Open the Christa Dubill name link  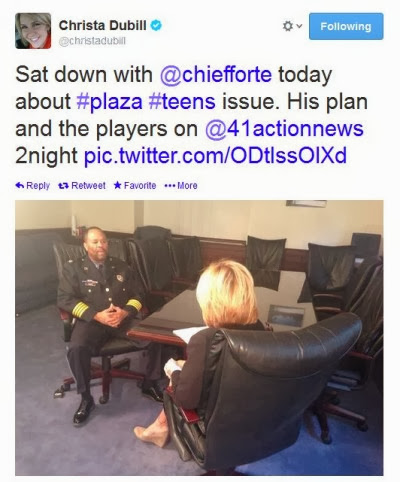103,25
